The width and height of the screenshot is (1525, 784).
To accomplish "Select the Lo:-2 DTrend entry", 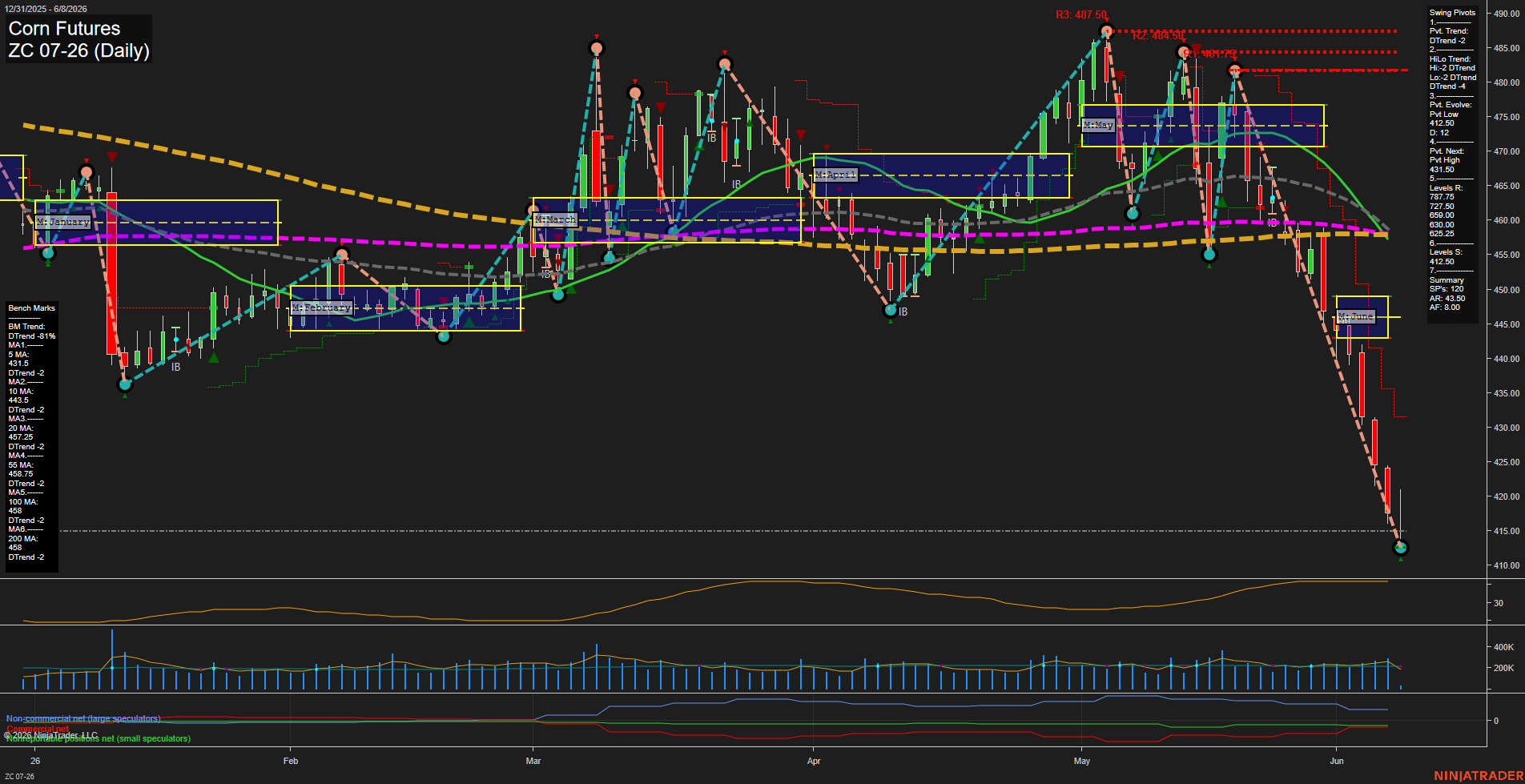I will tap(1453, 78).
